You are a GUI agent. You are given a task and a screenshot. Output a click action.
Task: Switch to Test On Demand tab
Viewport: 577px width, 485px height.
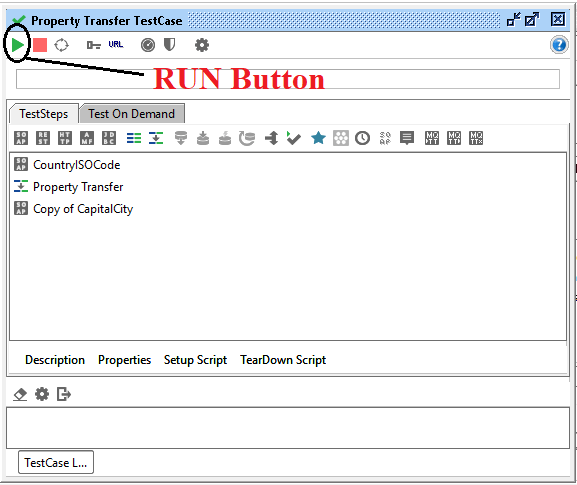(131, 114)
